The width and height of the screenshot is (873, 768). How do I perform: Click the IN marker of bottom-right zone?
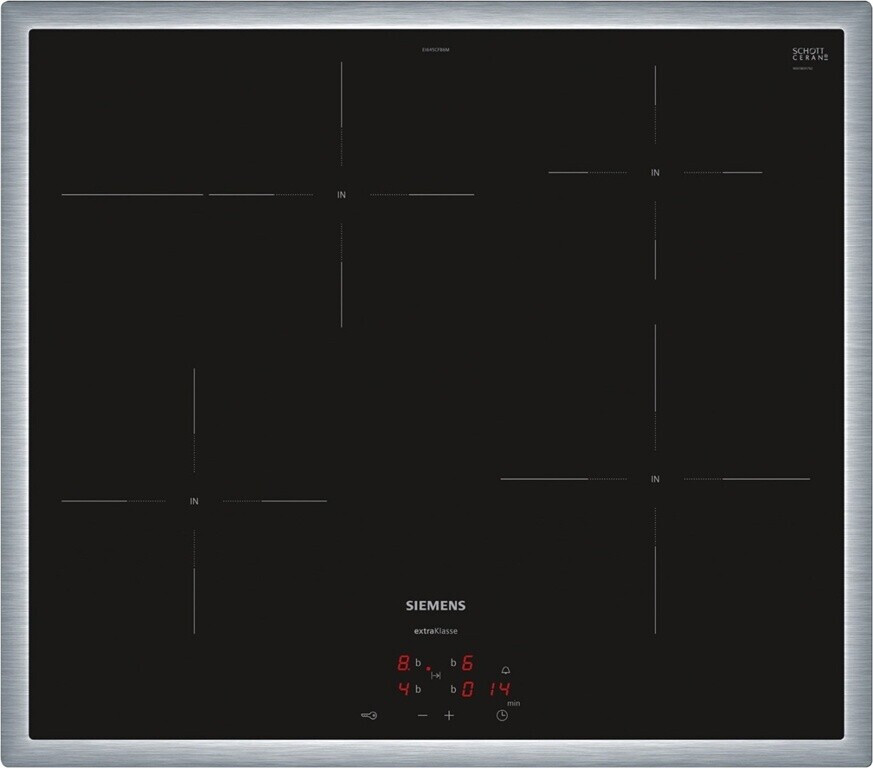(655, 479)
